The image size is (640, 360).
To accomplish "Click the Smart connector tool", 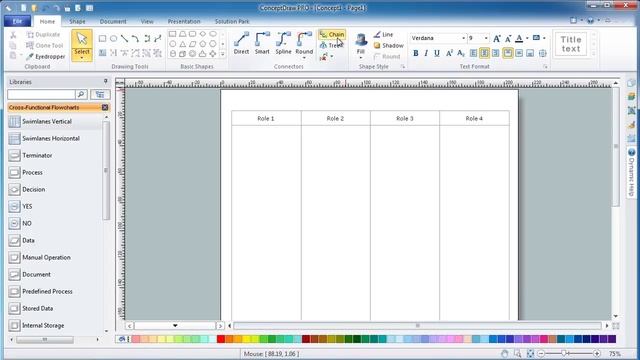I will (x=262, y=43).
